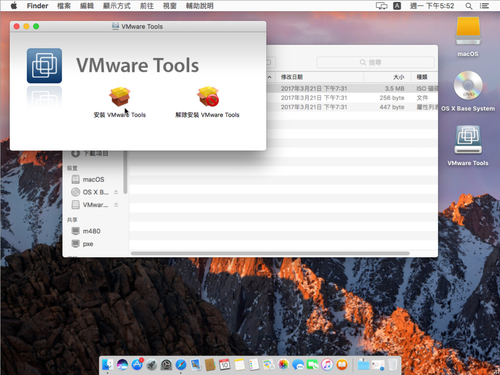Open the Finder menu
Viewport: 500px width, 375px height.
(x=37, y=6)
